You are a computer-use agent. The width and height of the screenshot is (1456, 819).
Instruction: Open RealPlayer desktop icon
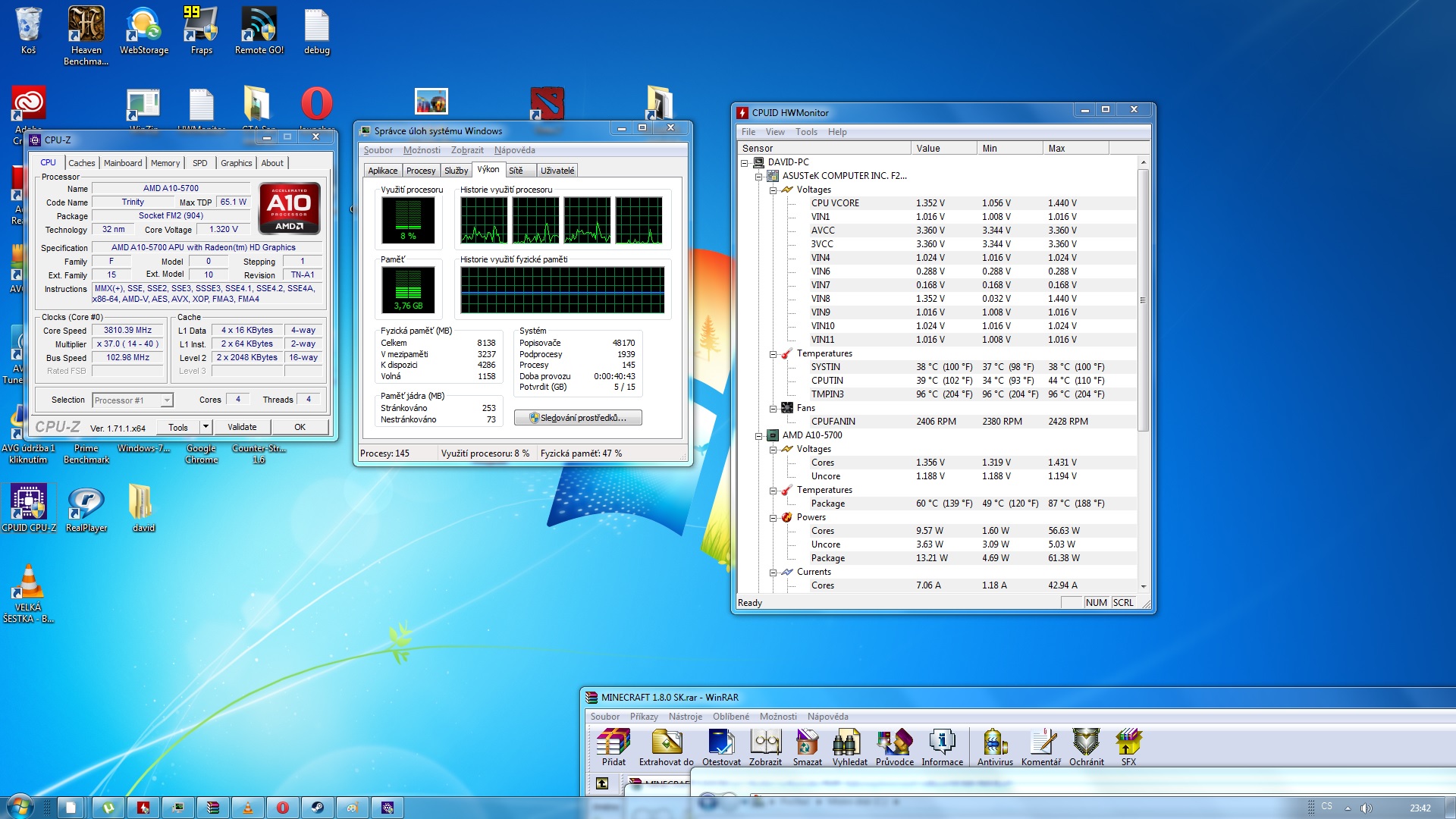click(86, 508)
